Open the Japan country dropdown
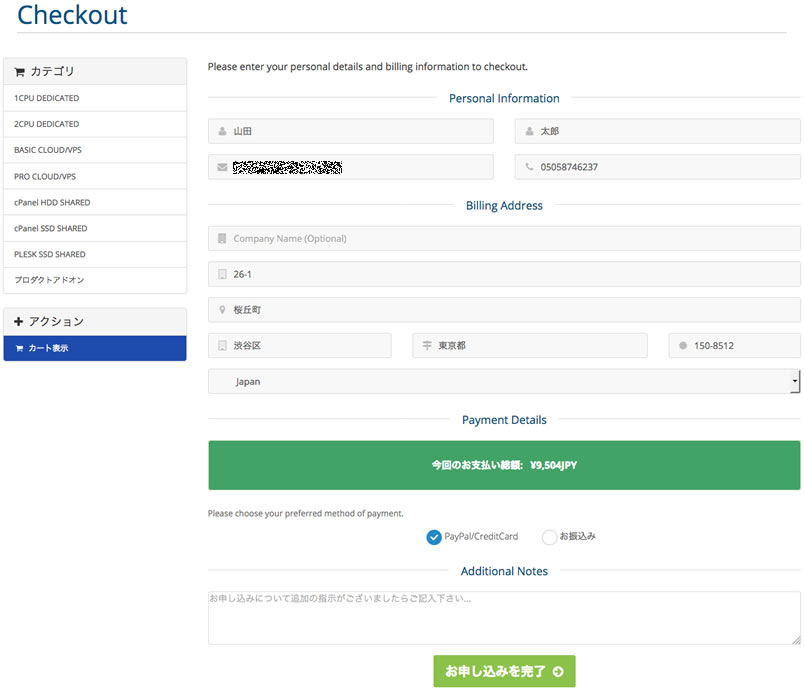Screen dimensions: 804x691 (500, 381)
